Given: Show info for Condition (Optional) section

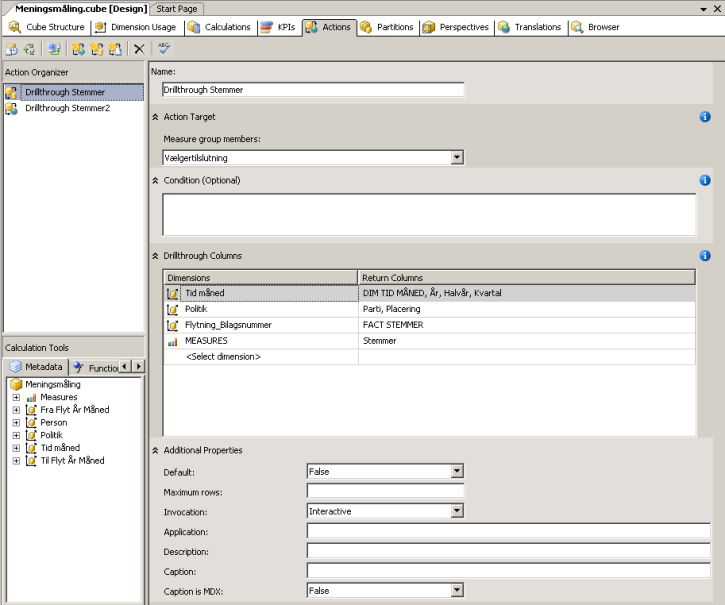Looking at the screenshot, I should pyautogui.click(x=705, y=180).
